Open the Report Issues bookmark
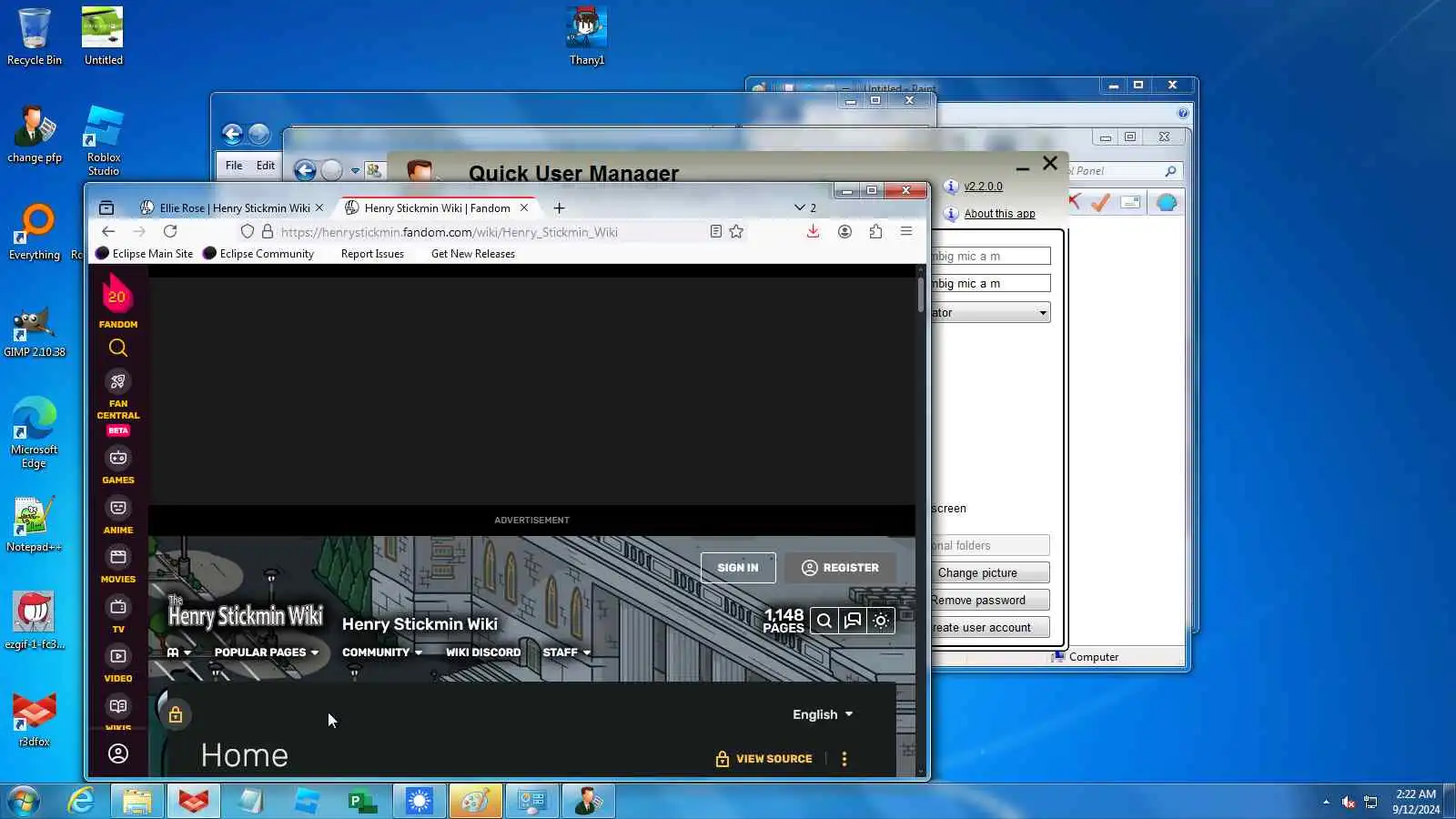This screenshot has height=819, width=1456. pos(372,254)
